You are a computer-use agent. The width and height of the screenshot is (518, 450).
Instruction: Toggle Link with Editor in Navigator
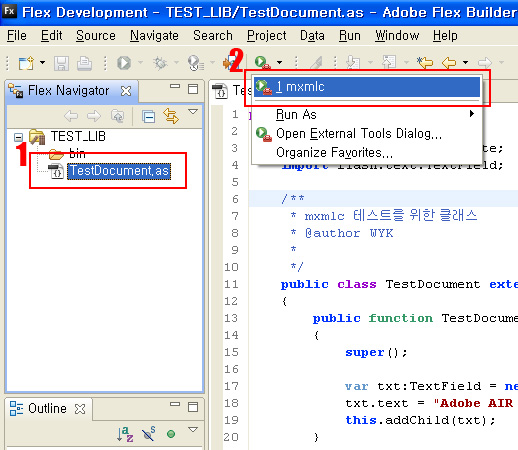click(x=171, y=116)
